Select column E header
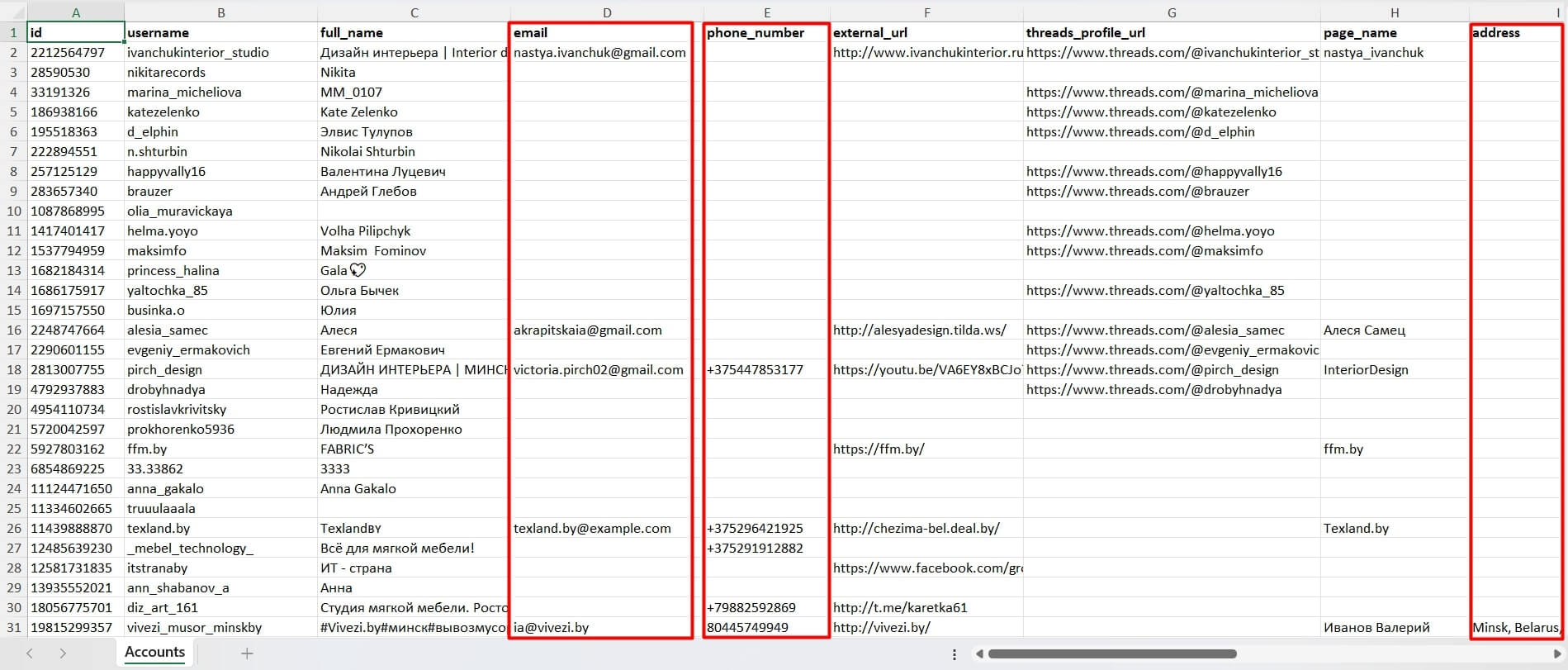 click(767, 12)
